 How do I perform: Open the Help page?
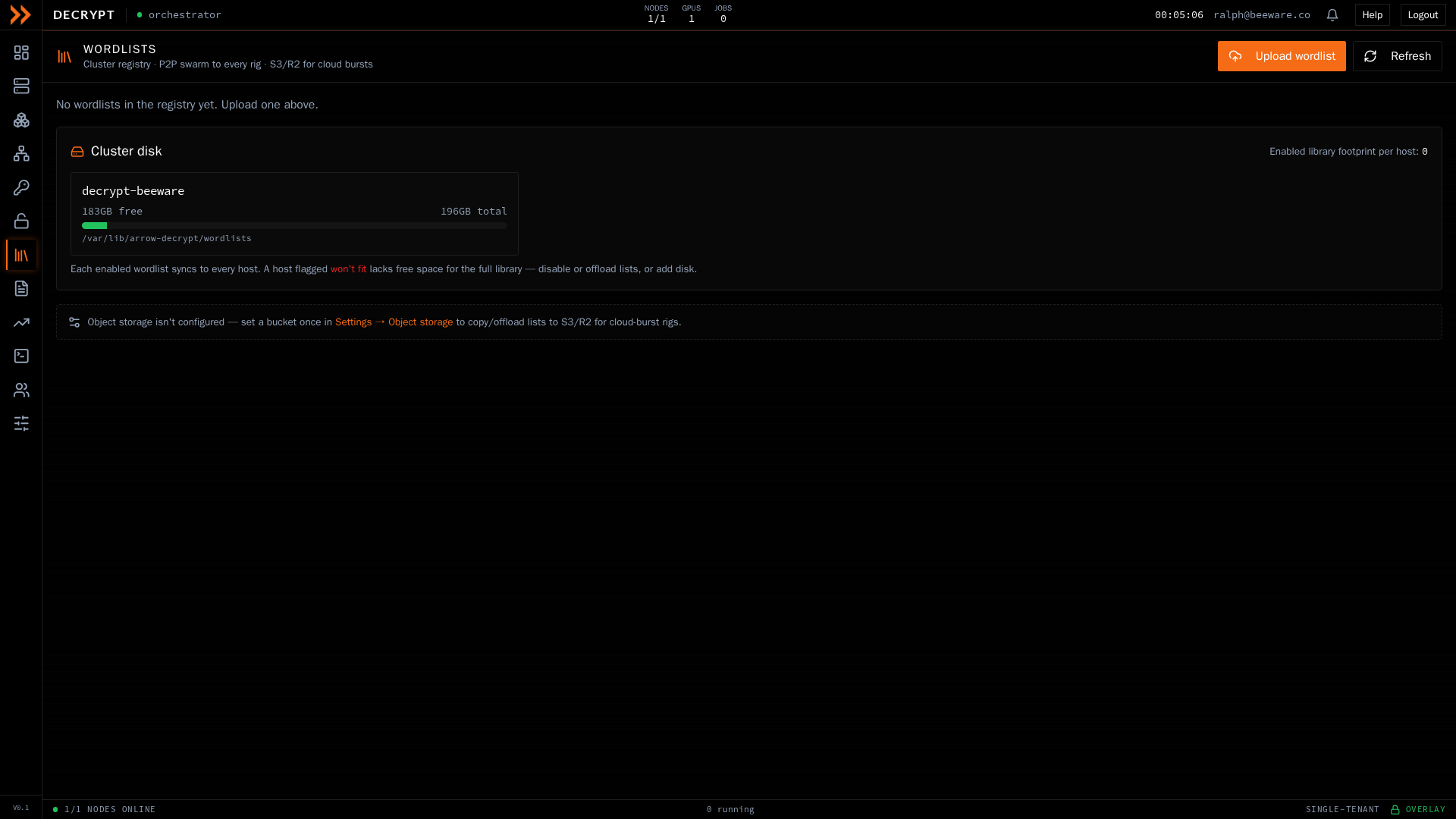[x=1372, y=14]
